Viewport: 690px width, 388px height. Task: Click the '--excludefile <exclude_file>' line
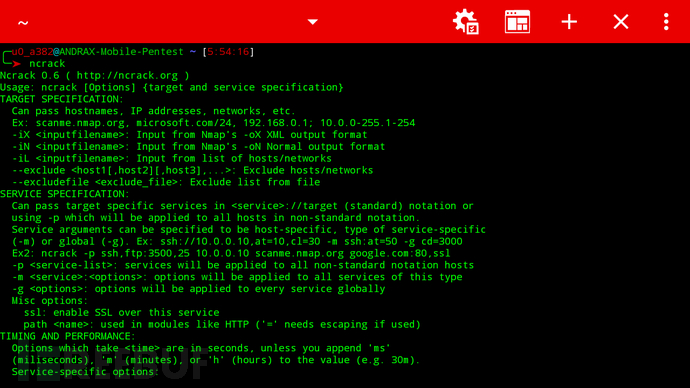[x=166, y=182]
